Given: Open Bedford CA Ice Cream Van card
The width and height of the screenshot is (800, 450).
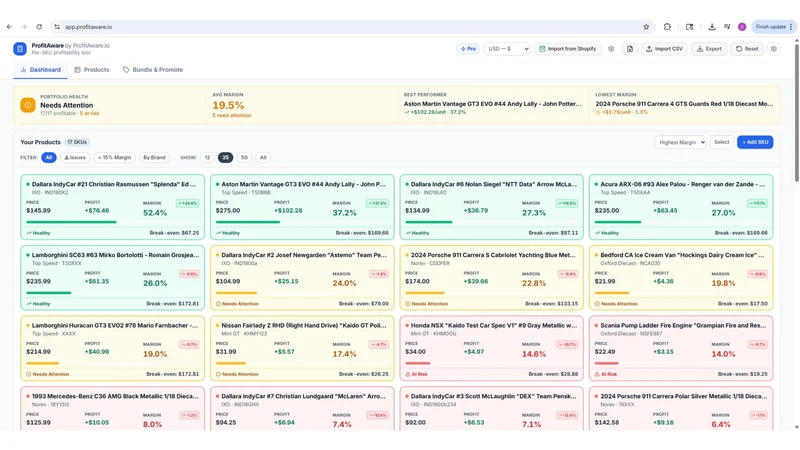Looking at the screenshot, I should tap(681, 278).
